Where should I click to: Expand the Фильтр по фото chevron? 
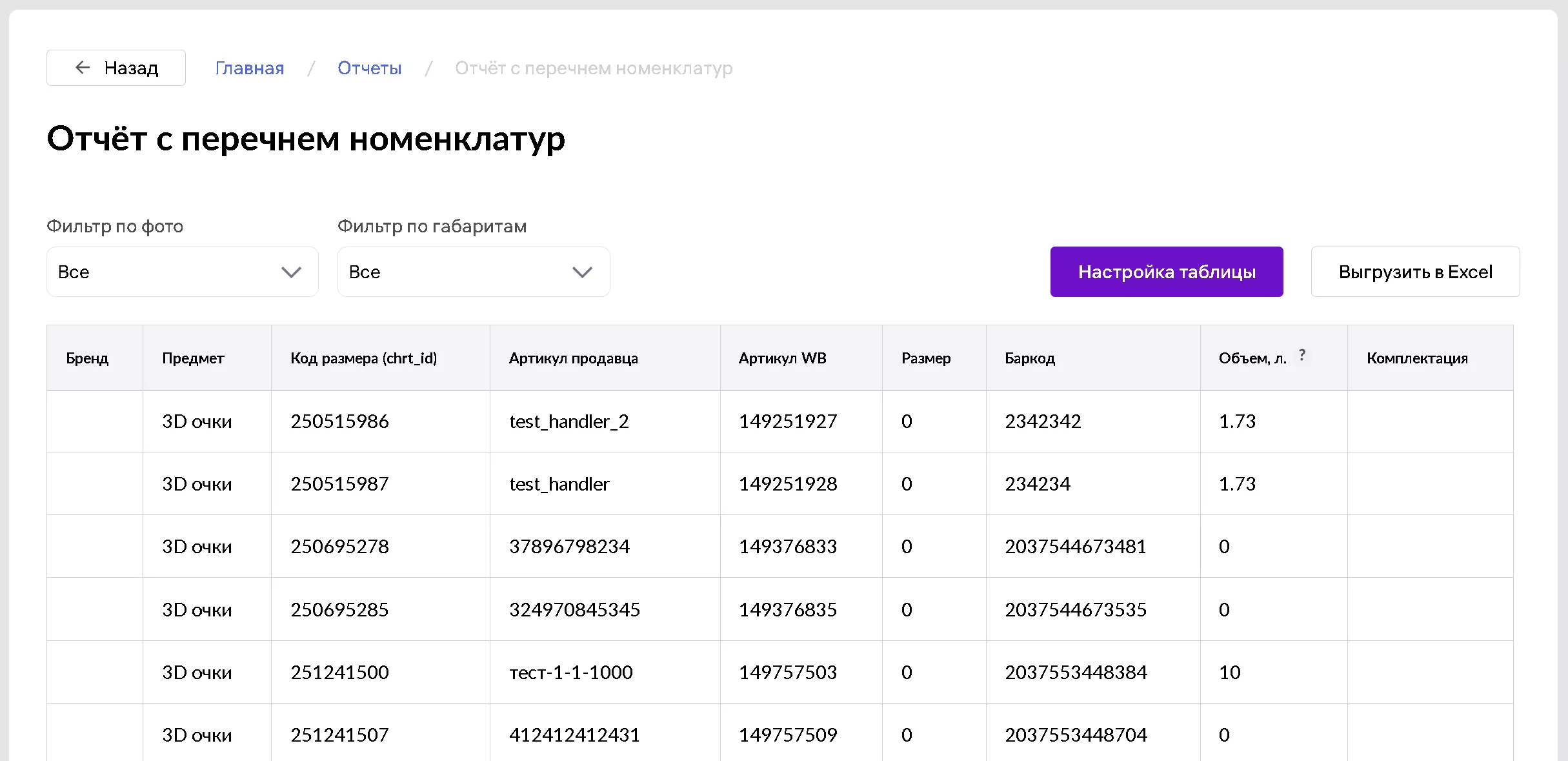(291, 272)
